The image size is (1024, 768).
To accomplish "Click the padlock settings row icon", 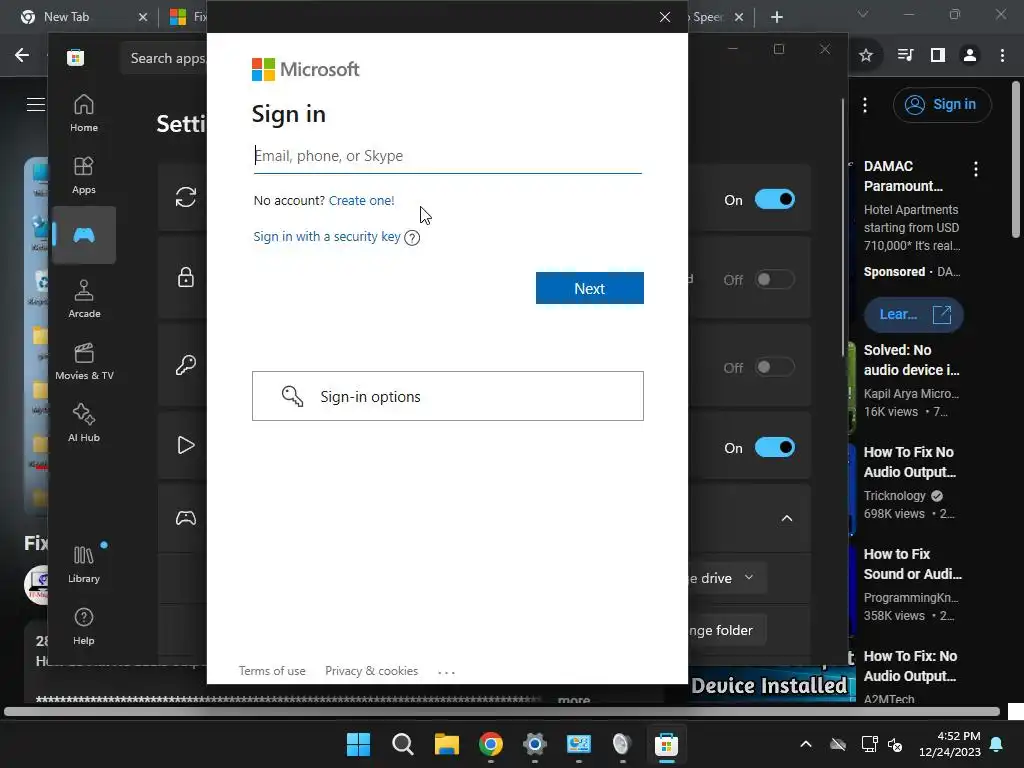I will pyautogui.click(x=185, y=277).
